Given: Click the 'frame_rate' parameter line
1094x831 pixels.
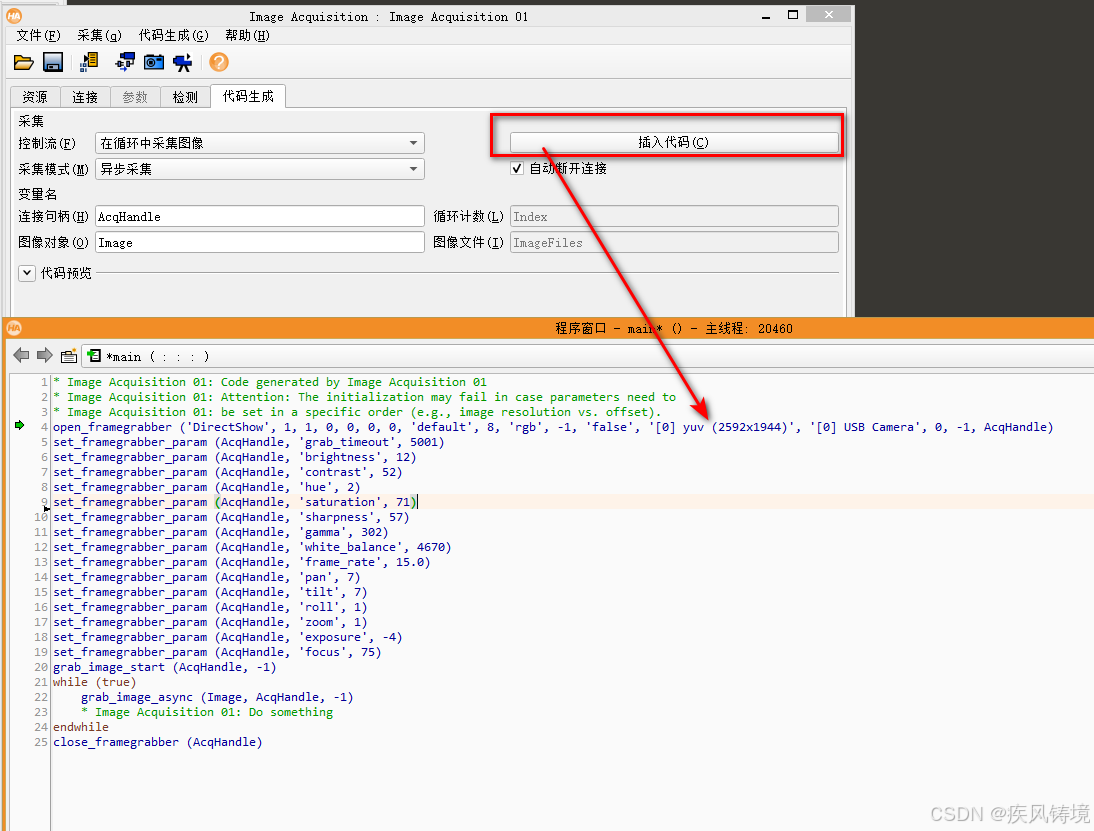Looking at the screenshot, I should [x=241, y=562].
